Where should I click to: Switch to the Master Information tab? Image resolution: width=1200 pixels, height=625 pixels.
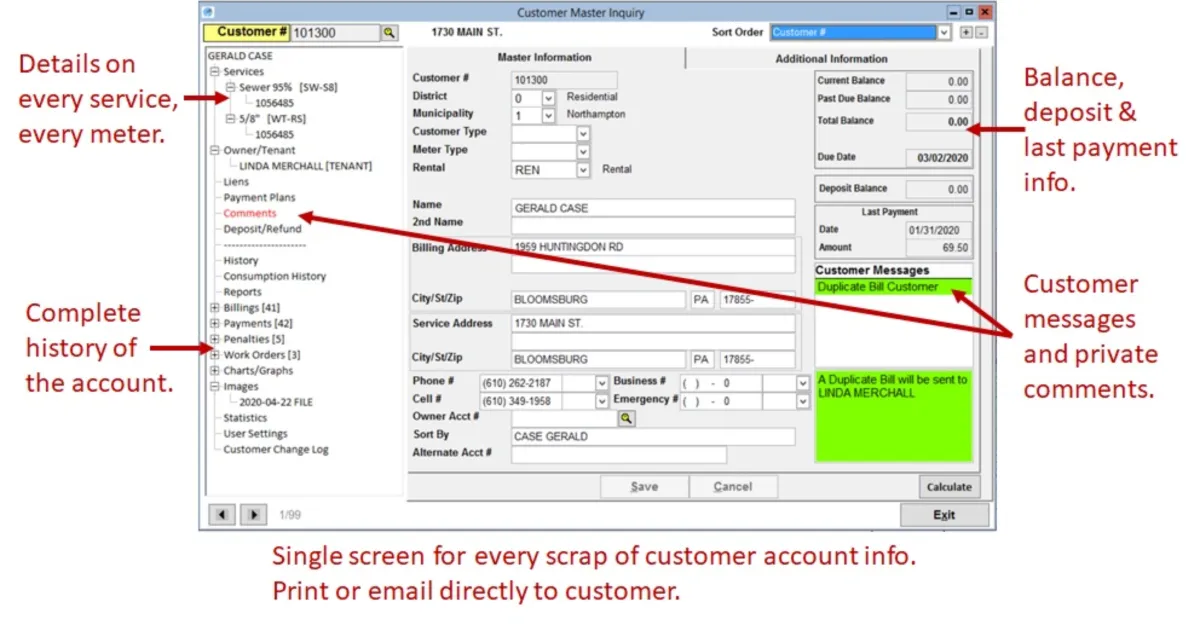(x=544, y=57)
